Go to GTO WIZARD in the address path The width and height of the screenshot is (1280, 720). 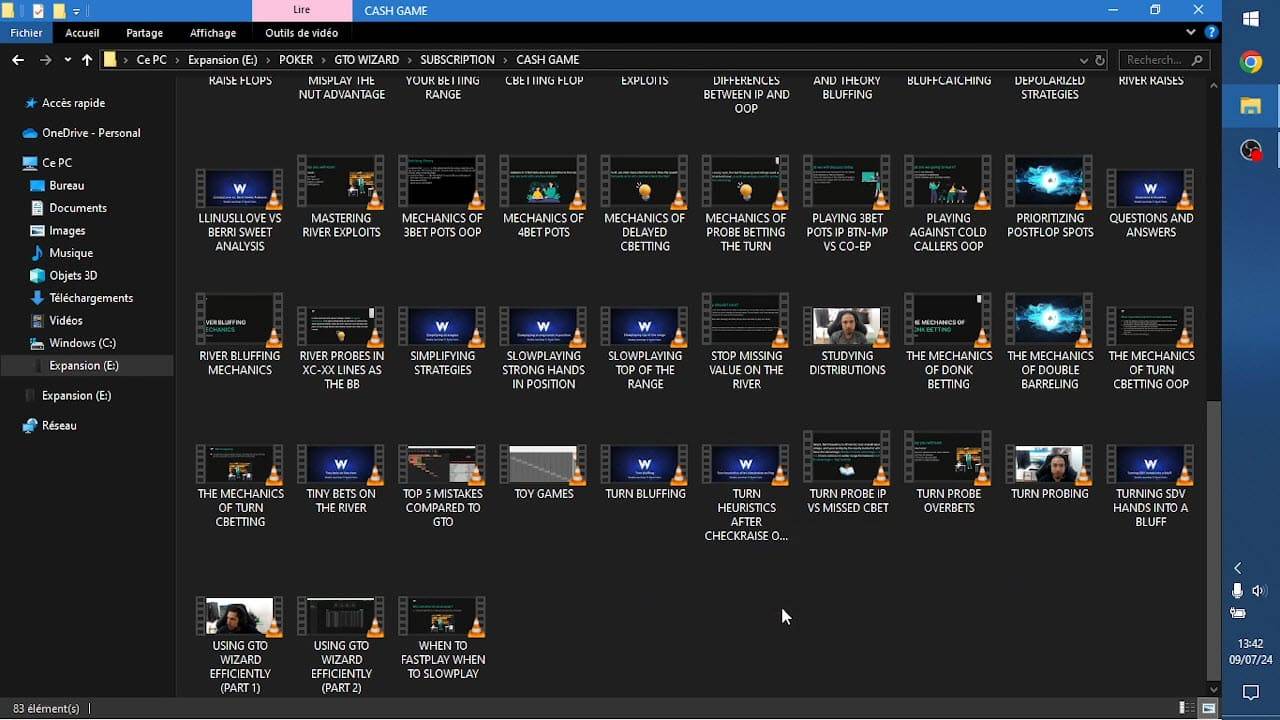[367, 60]
